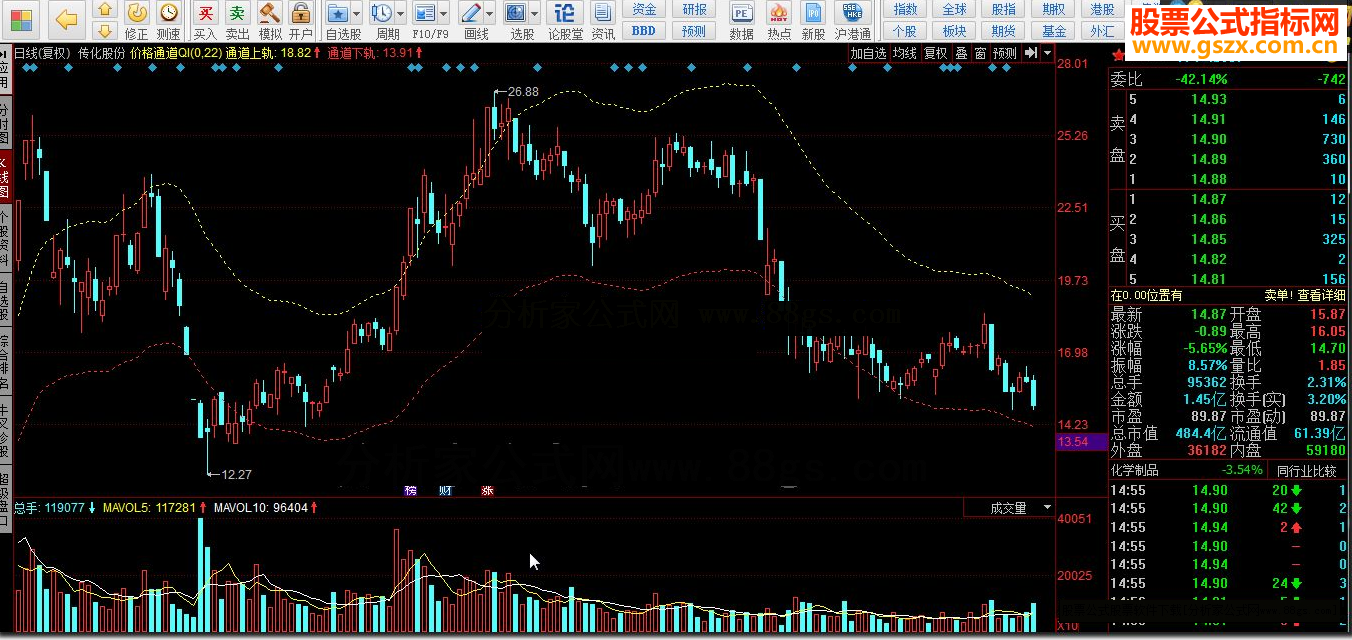
Task: Expand the 周期 period dropdown arrow
Action: pyautogui.click(x=401, y=14)
